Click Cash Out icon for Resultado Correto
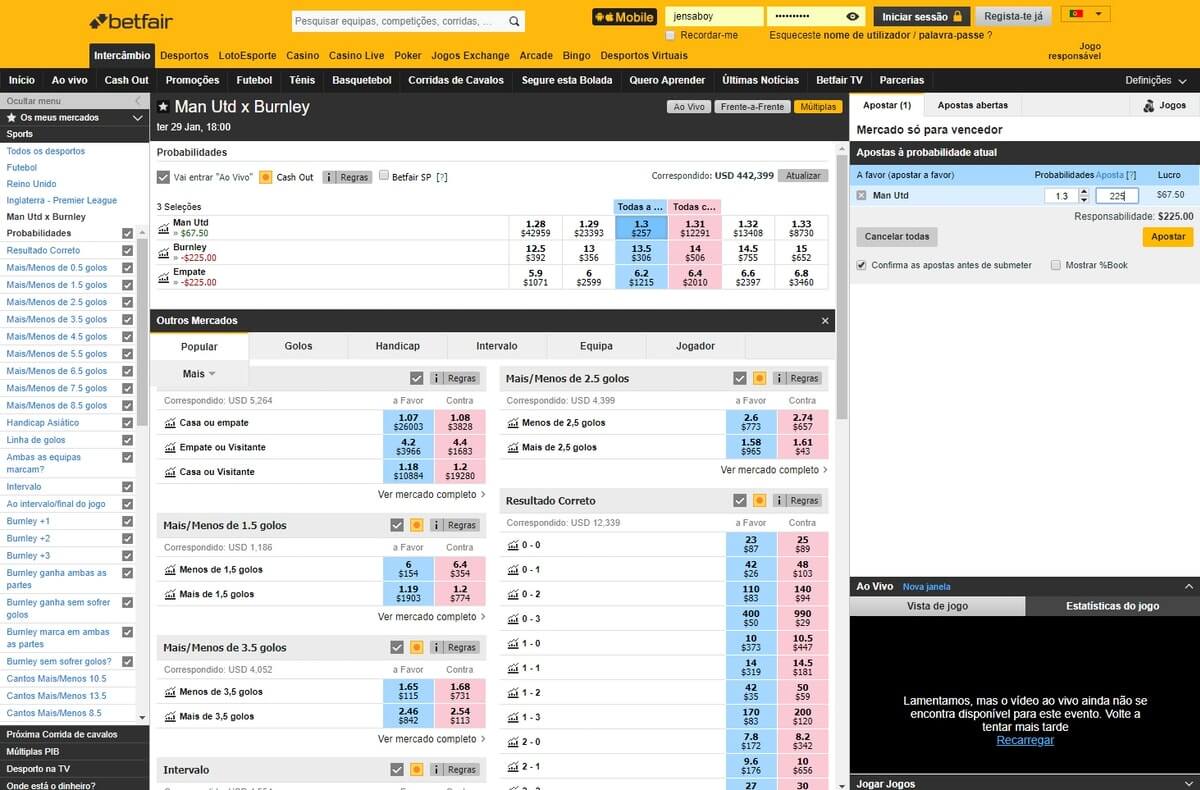Viewport: 1200px width, 790px height. 759,500
